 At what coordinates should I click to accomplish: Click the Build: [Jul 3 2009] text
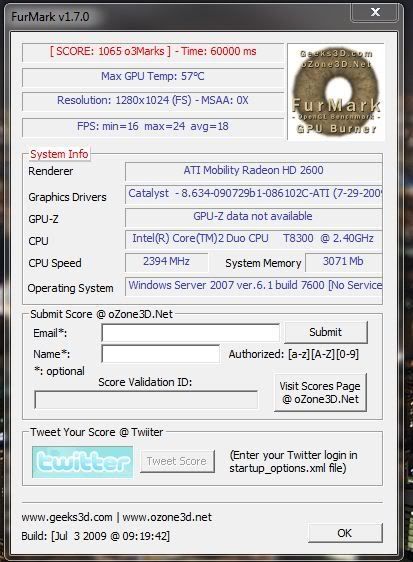[95, 537]
